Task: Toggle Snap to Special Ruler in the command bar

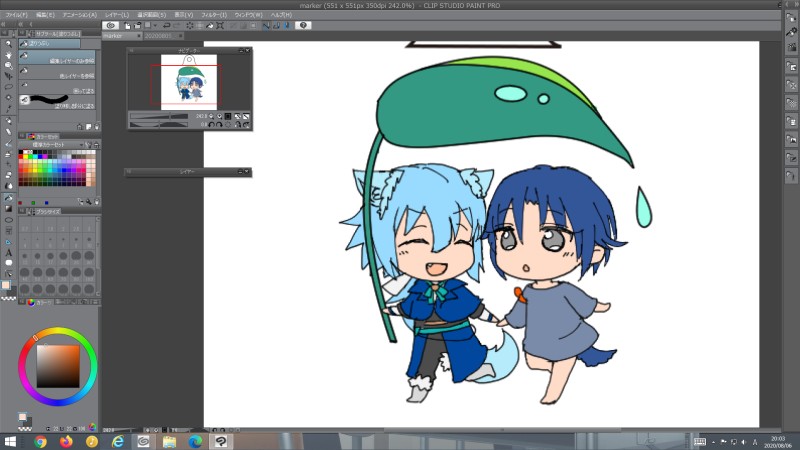Action: (x=276, y=25)
